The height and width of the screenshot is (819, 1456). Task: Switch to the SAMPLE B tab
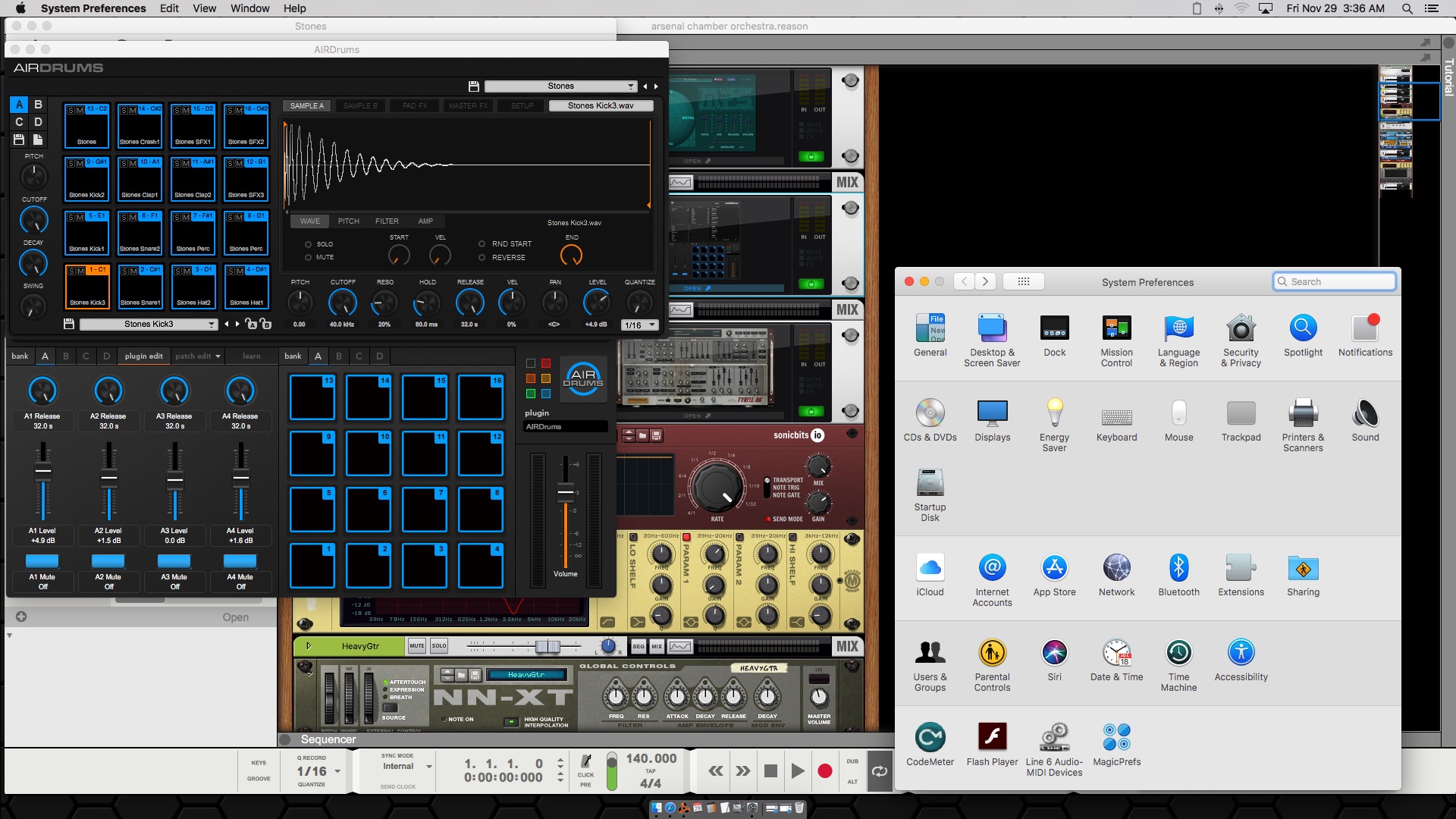(360, 106)
